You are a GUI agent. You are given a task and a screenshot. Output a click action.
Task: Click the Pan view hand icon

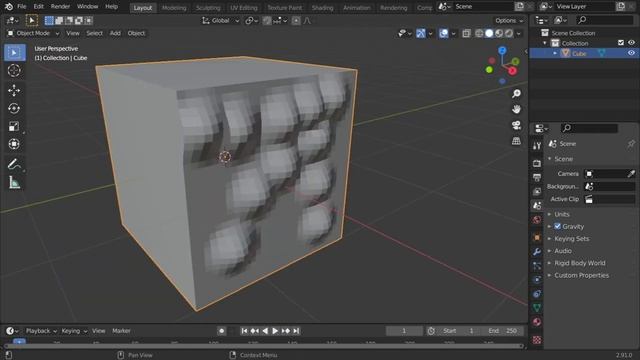516,109
